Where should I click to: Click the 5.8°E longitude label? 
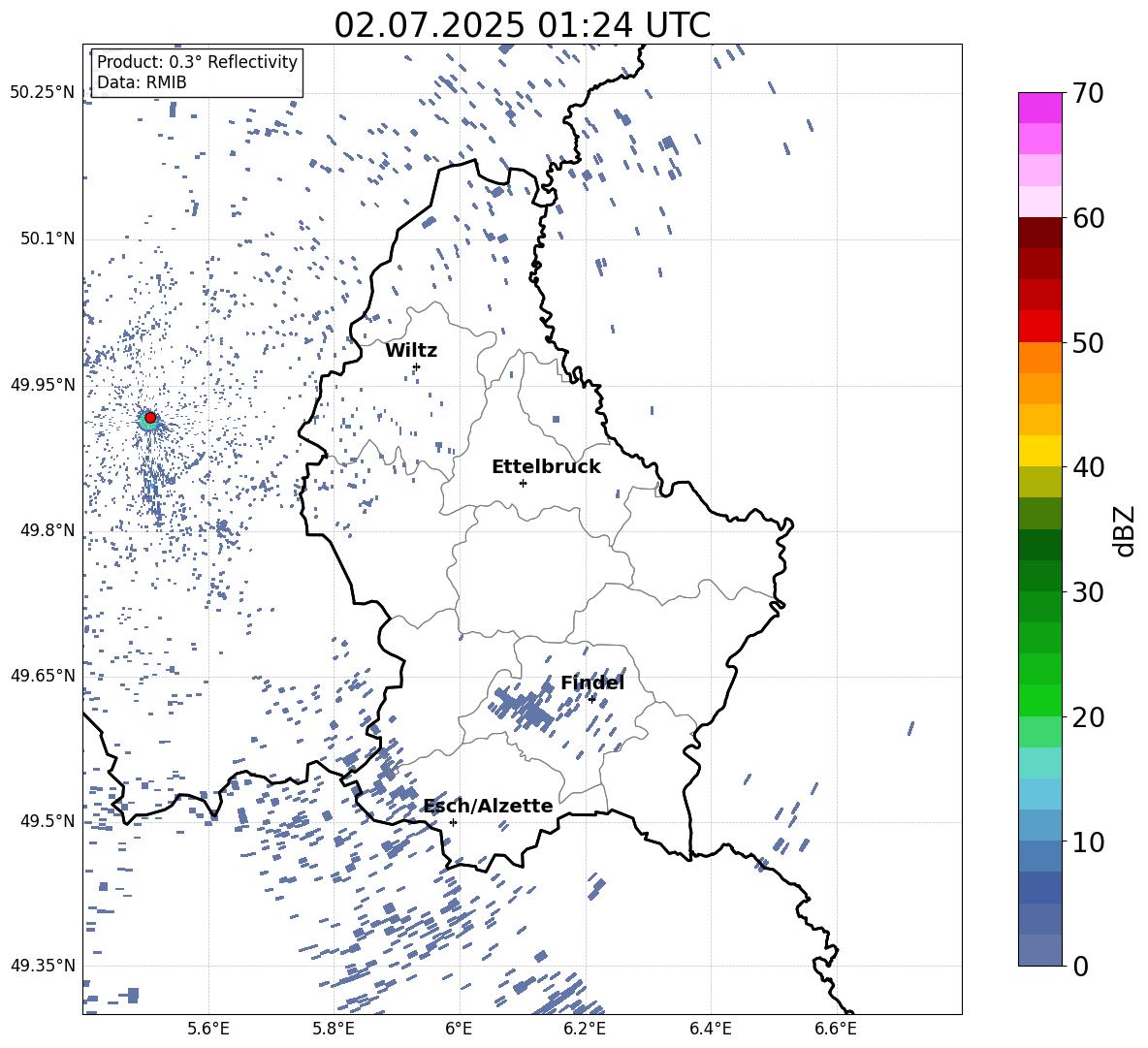coord(334,1029)
